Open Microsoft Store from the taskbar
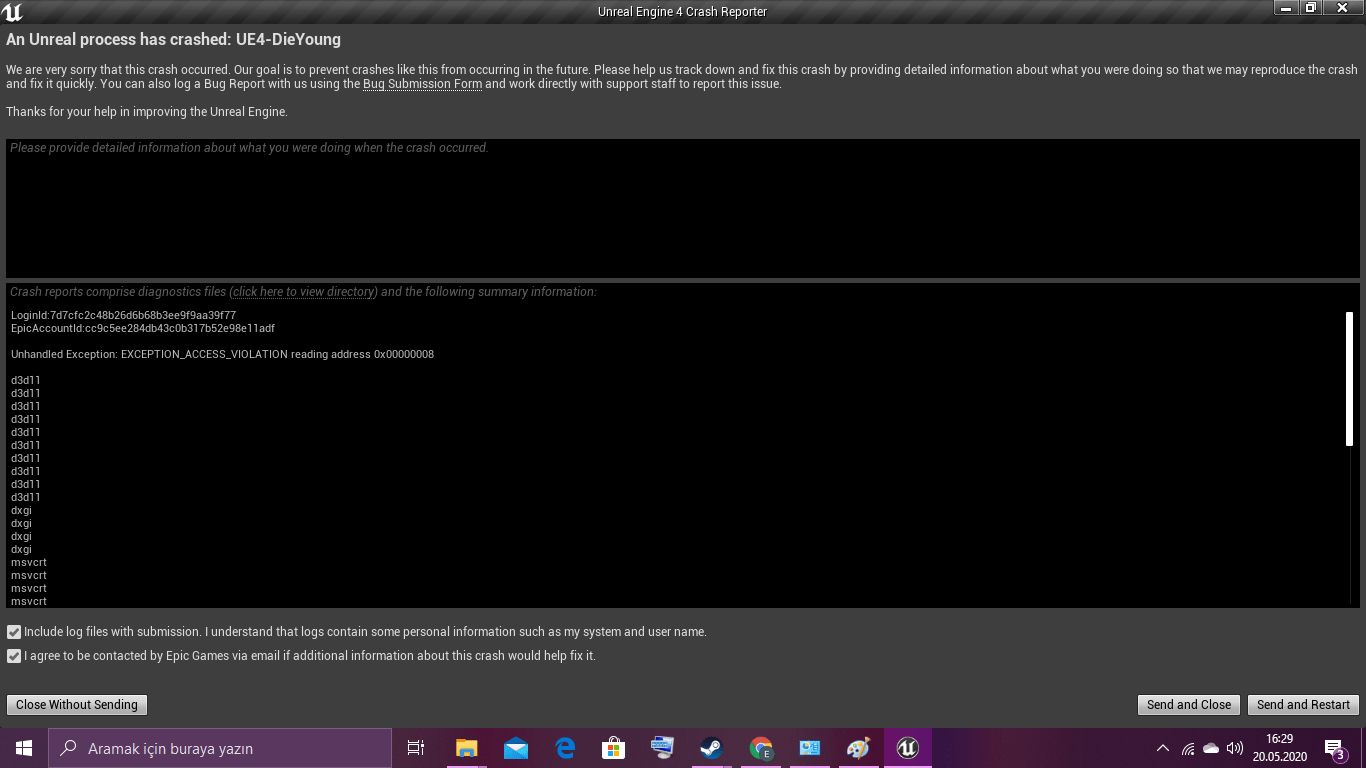The height and width of the screenshot is (768, 1366). (x=613, y=748)
